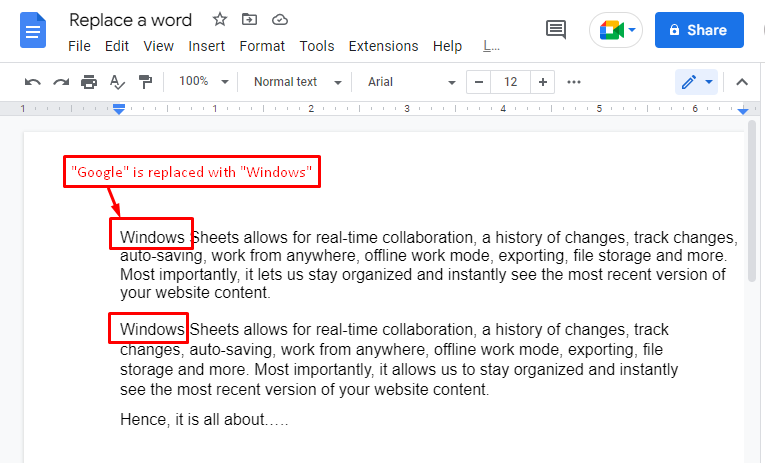The width and height of the screenshot is (765, 463).
Task: Click the Share button
Action: click(x=699, y=30)
